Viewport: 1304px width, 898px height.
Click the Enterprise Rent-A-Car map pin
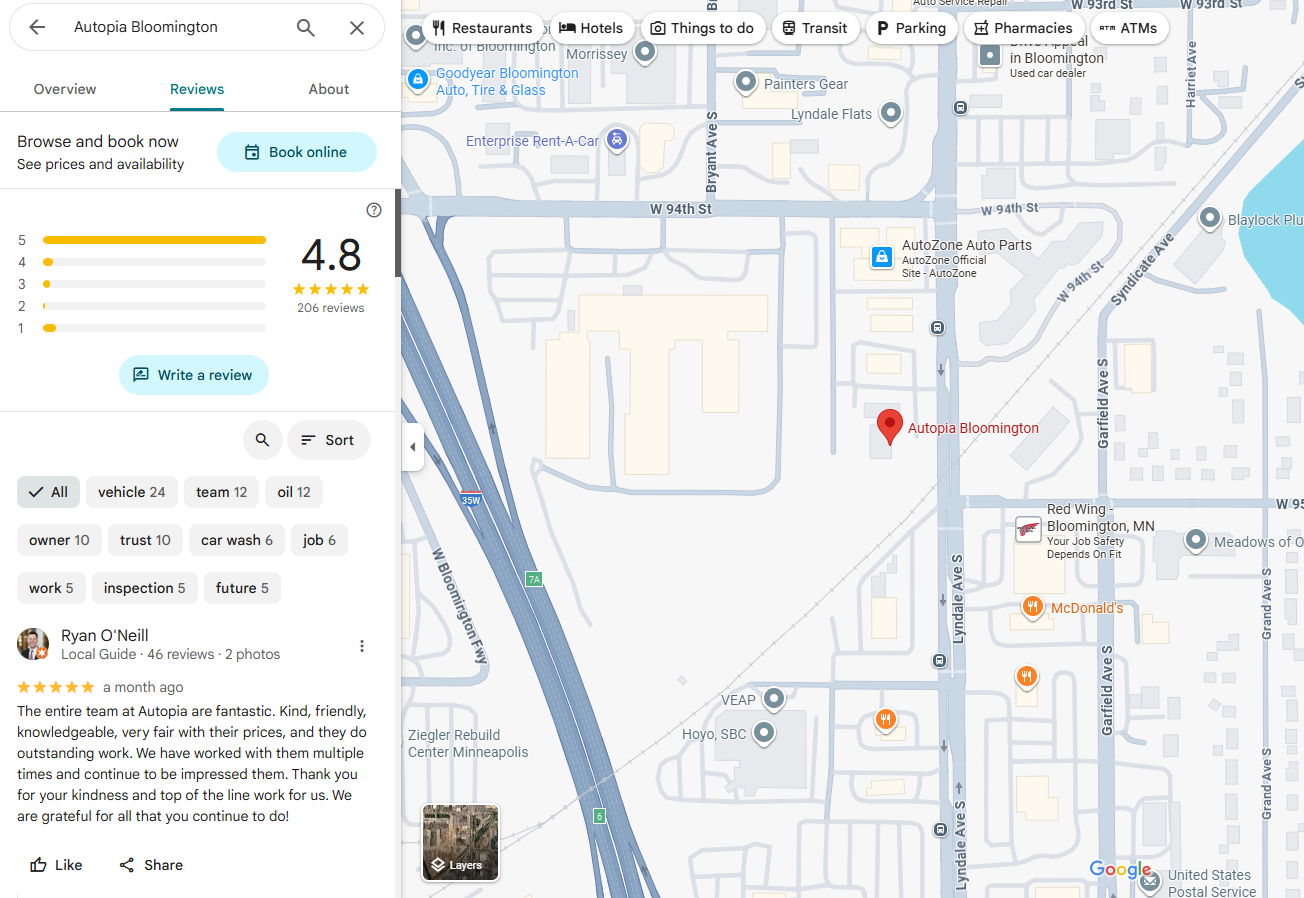pyautogui.click(x=618, y=140)
